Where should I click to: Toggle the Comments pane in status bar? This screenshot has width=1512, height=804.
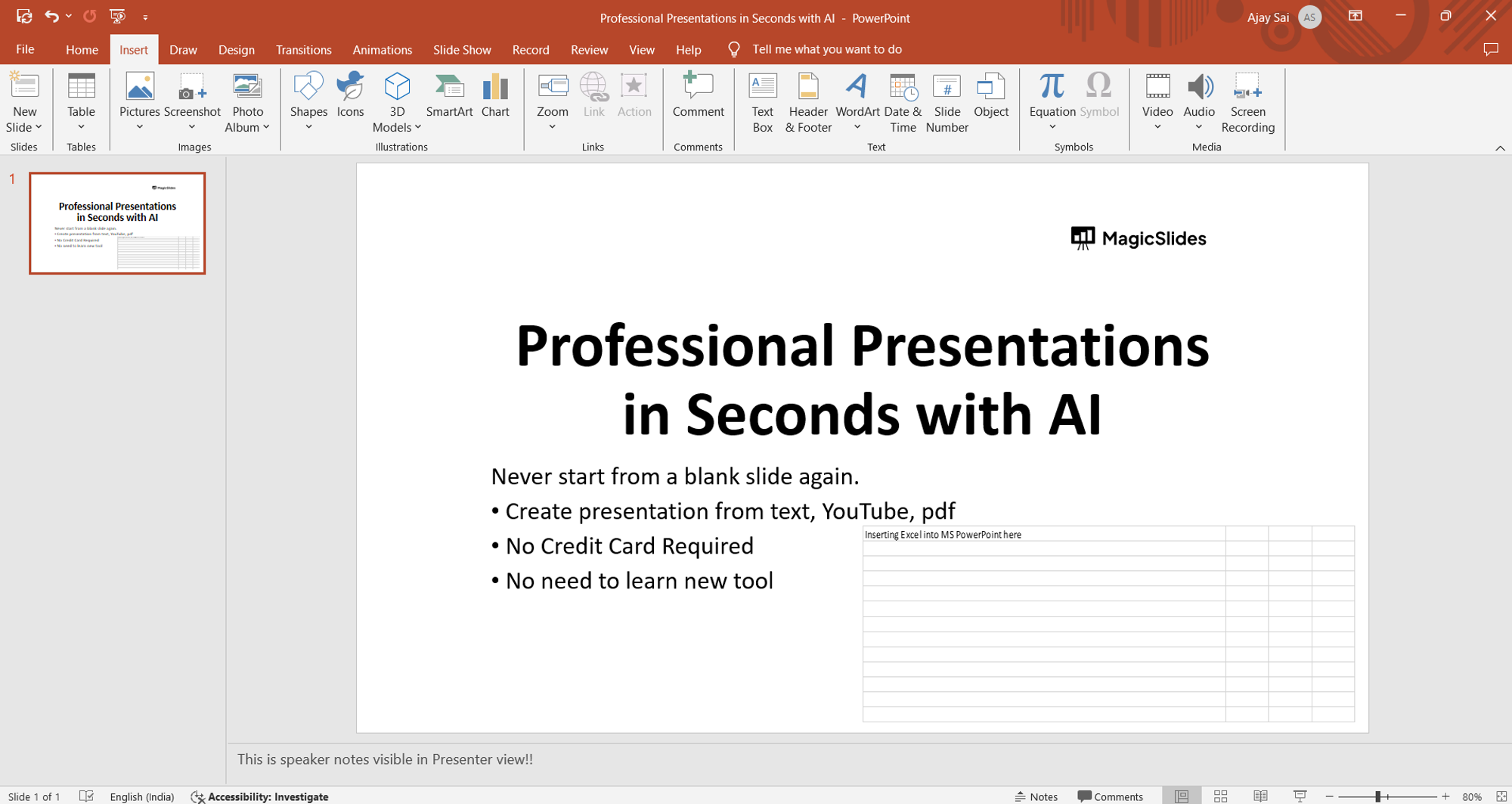1110,796
